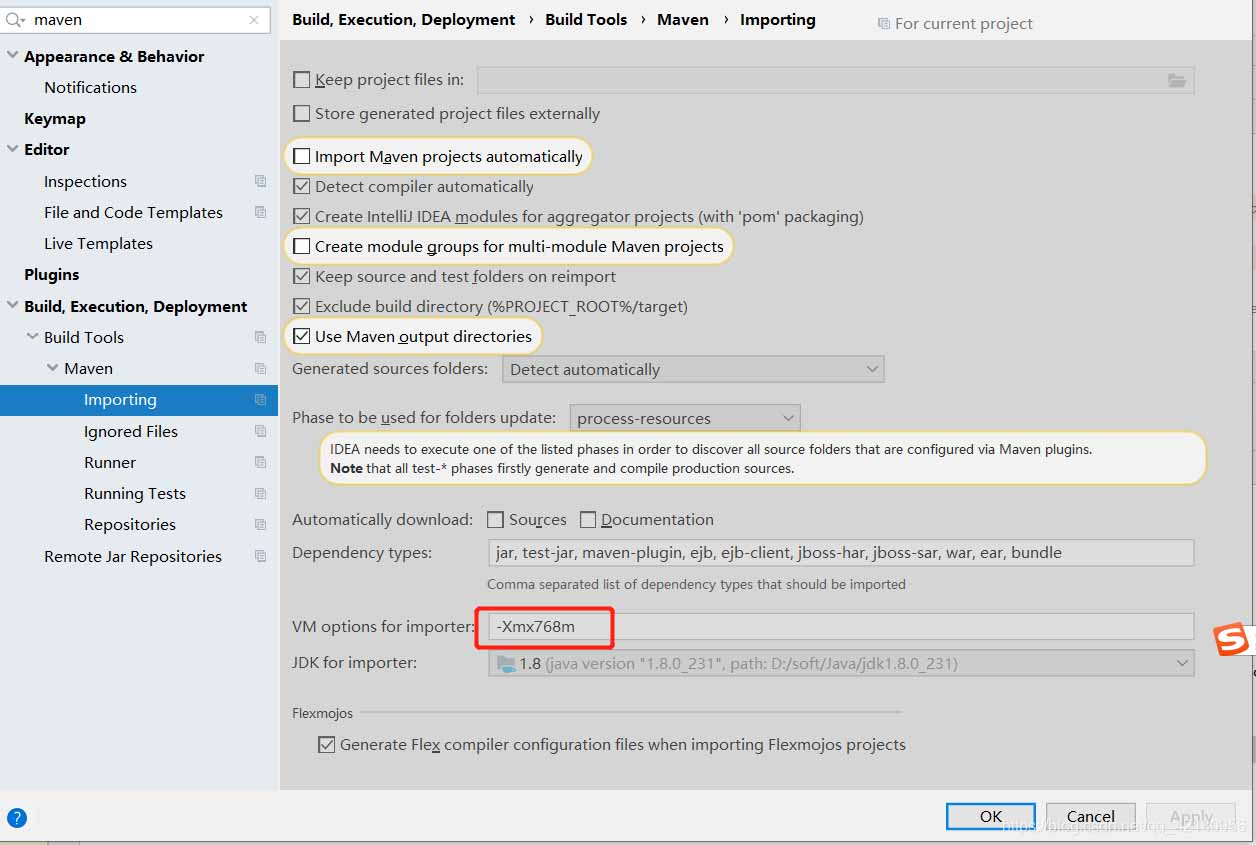Open Inspections settings
This screenshot has width=1256, height=845.
coord(85,181)
